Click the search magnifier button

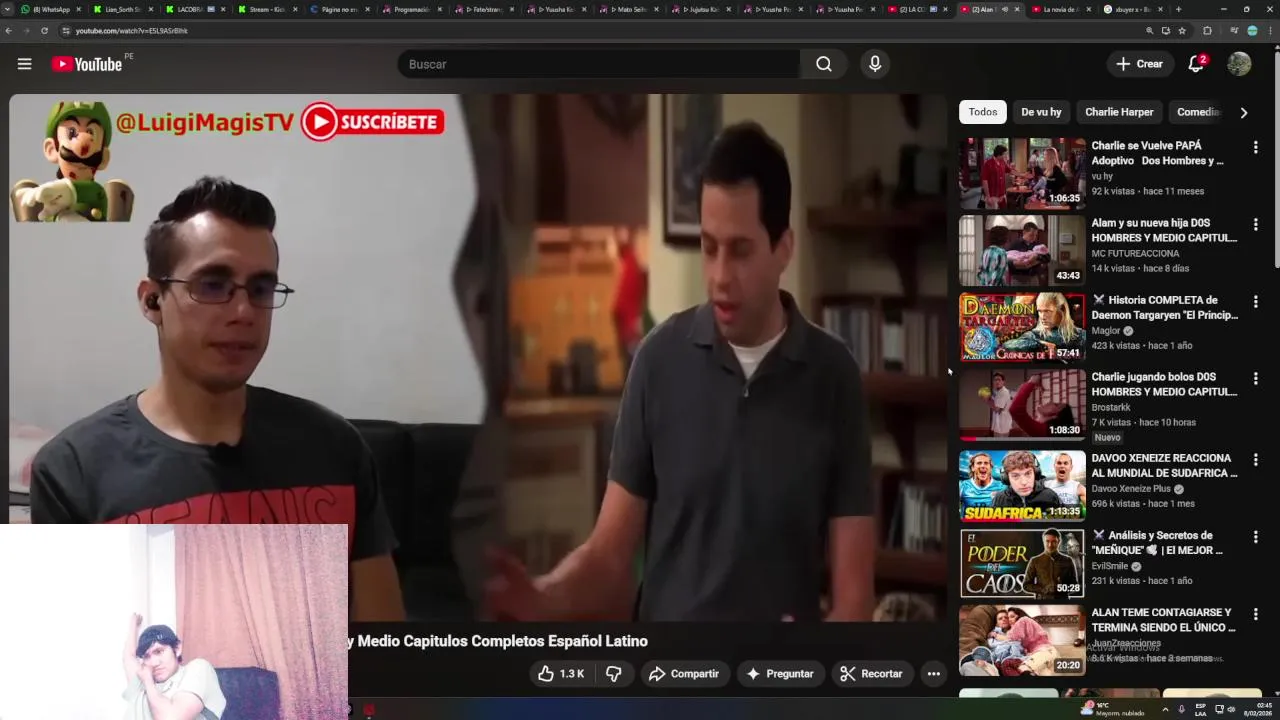pos(823,64)
